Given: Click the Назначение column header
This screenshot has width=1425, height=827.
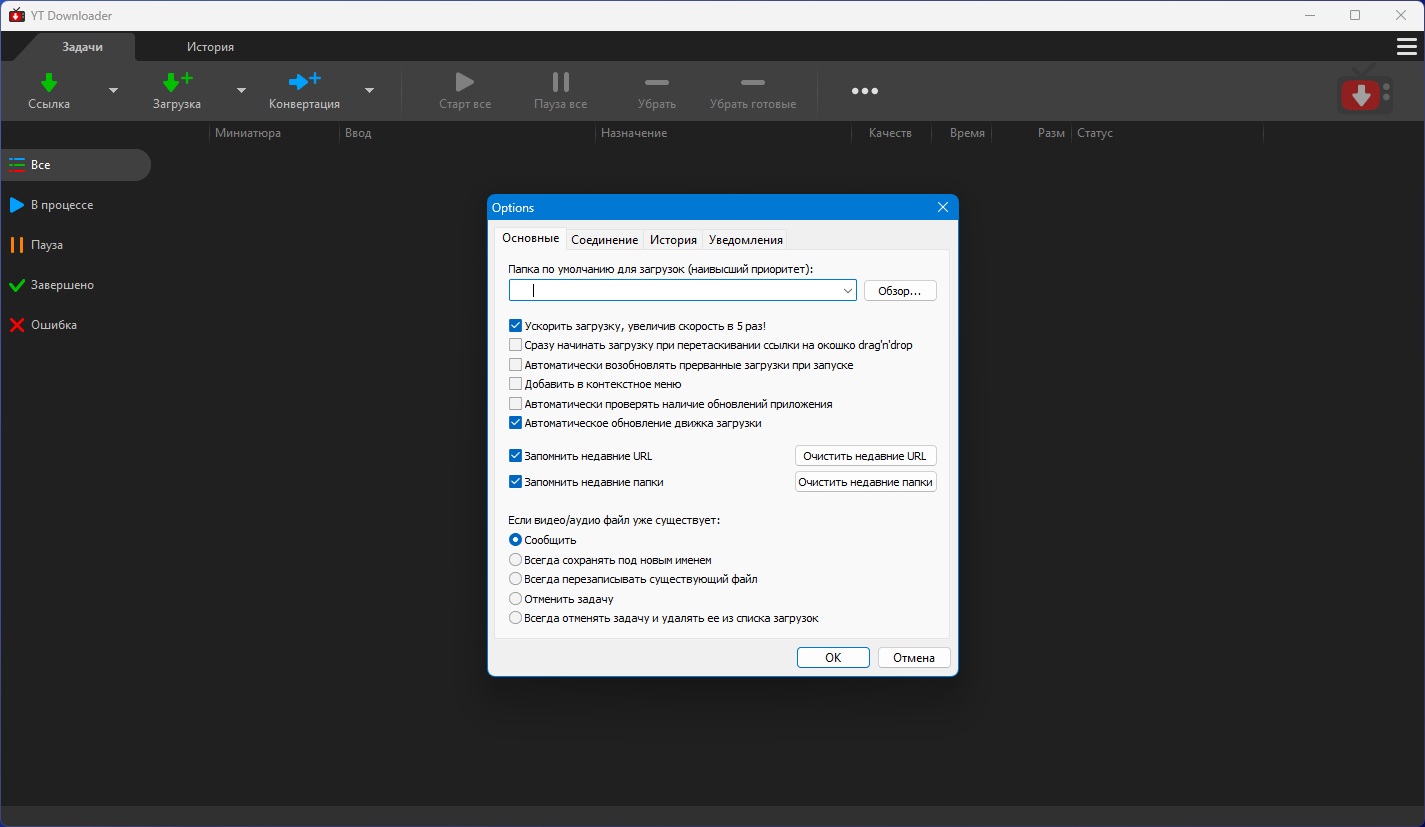Looking at the screenshot, I should [x=724, y=133].
